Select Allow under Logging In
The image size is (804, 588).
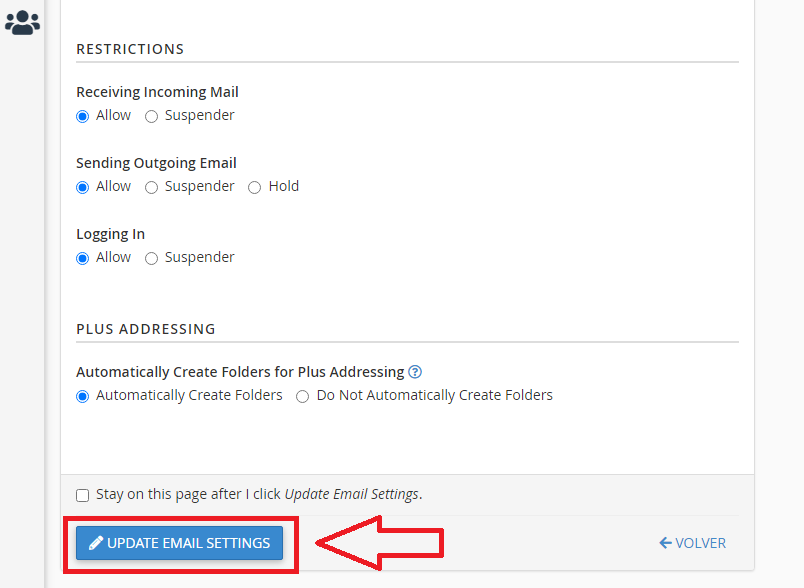click(x=83, y=258)
